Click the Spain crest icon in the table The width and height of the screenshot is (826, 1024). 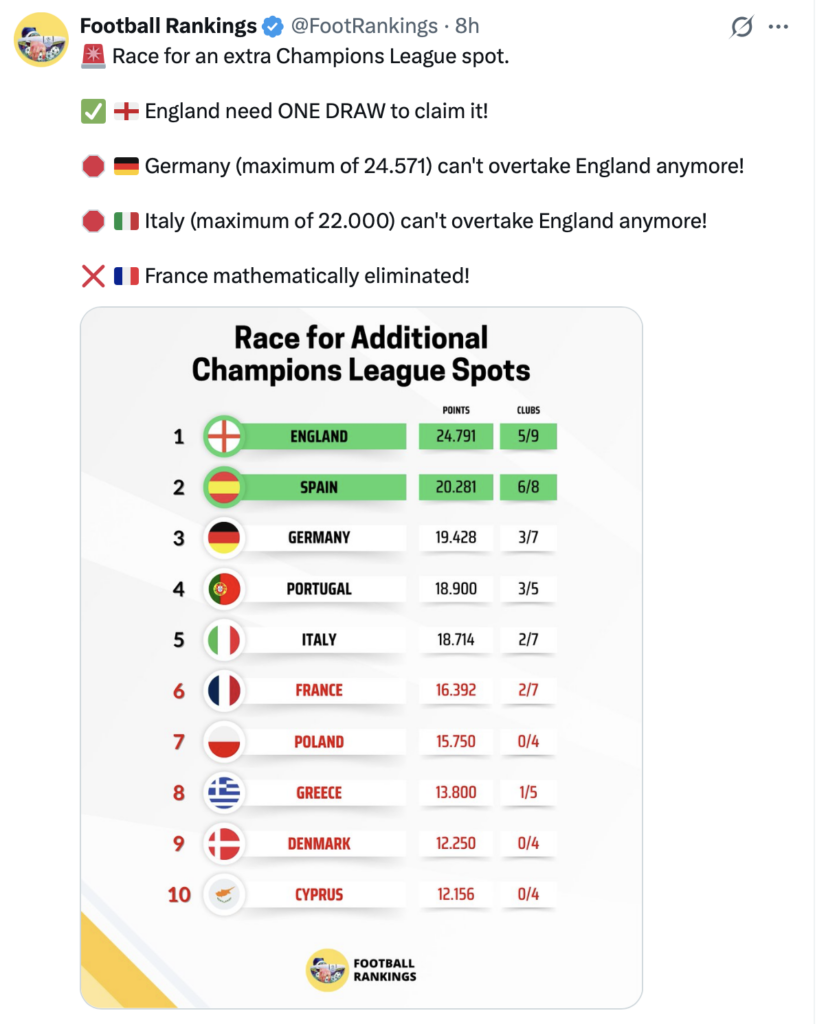click(x=224, y=487)
